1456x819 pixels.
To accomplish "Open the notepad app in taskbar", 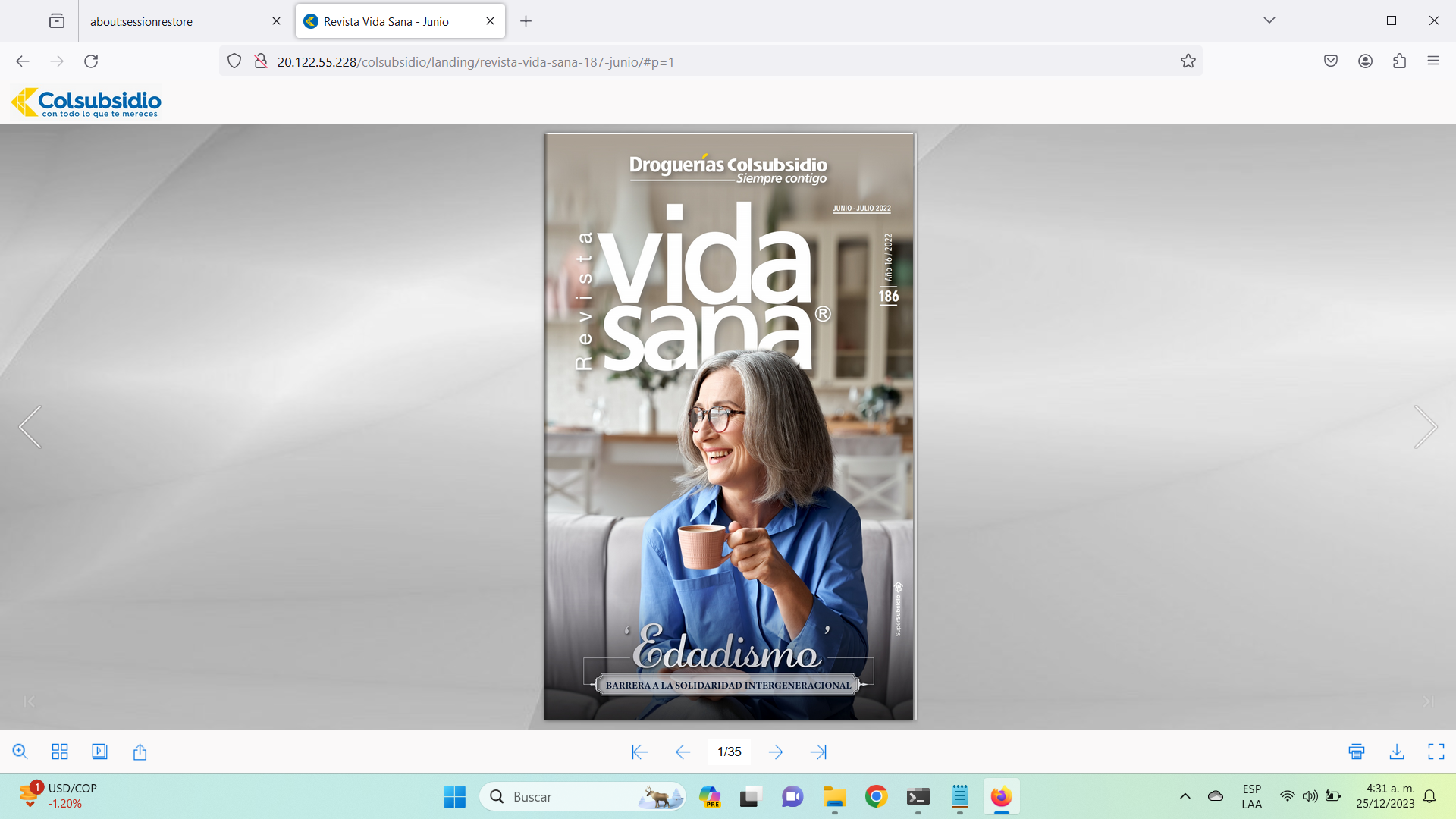I will 960,797.
